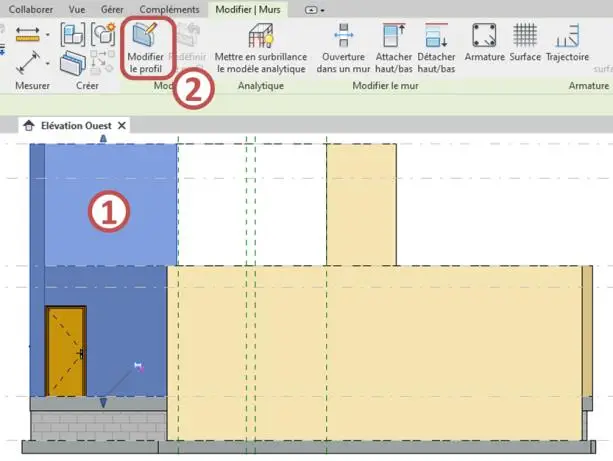The width and height of the screenshot is (613, 461).
Task: Click the Trajectoire reinforcement tool
Action: point(567,42)
